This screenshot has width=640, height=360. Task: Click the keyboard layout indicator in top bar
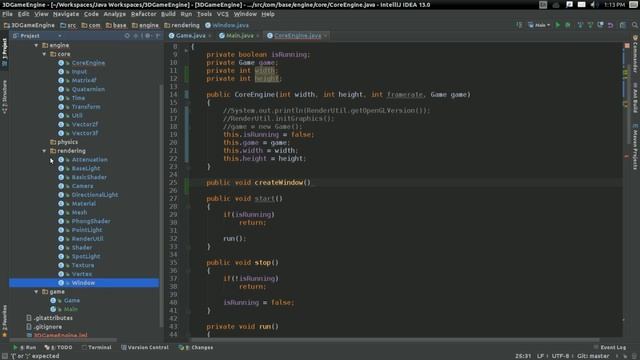[543, 4]
